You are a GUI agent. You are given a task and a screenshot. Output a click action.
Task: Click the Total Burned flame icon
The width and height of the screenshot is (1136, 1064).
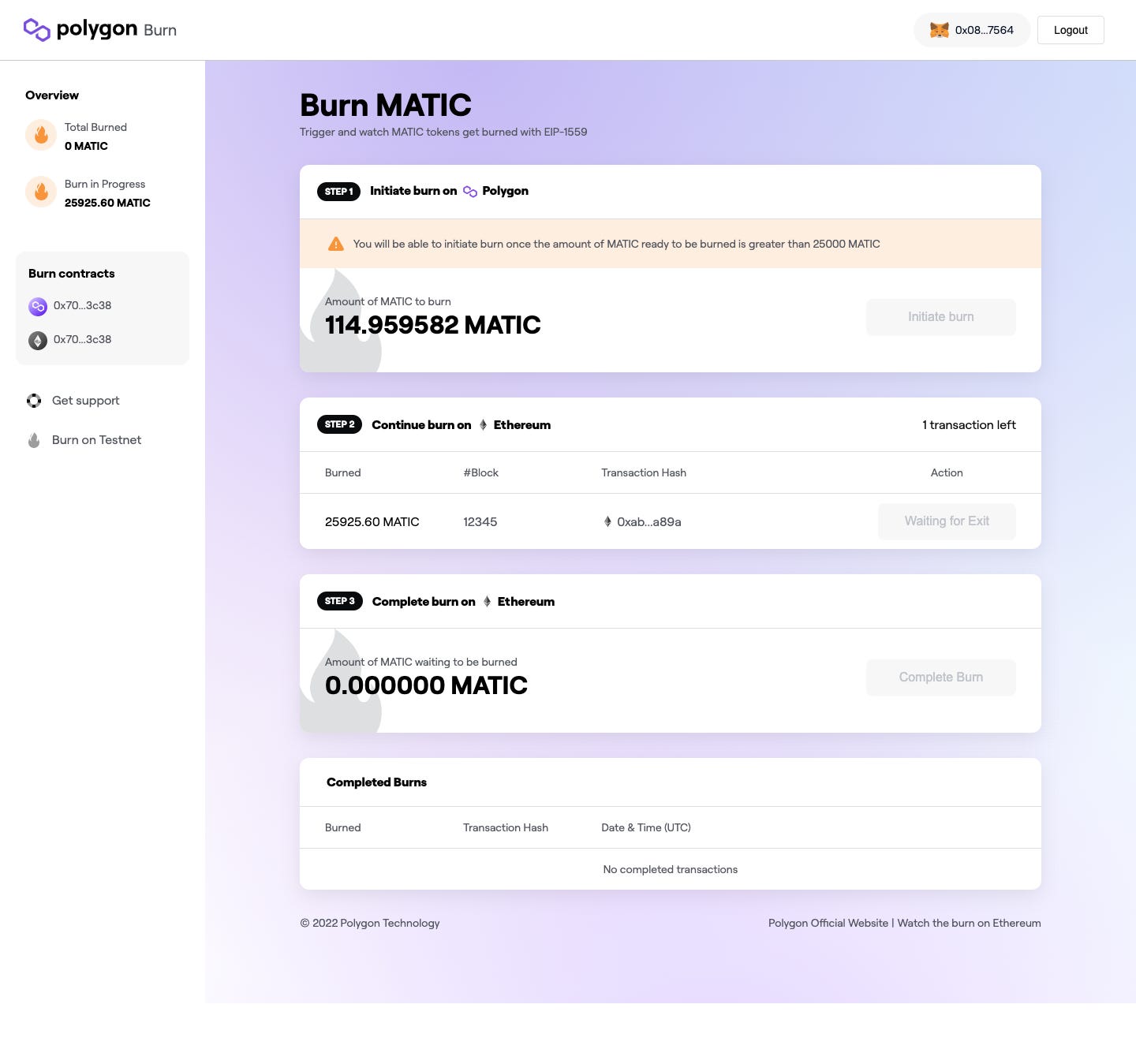tap(41, 136)
